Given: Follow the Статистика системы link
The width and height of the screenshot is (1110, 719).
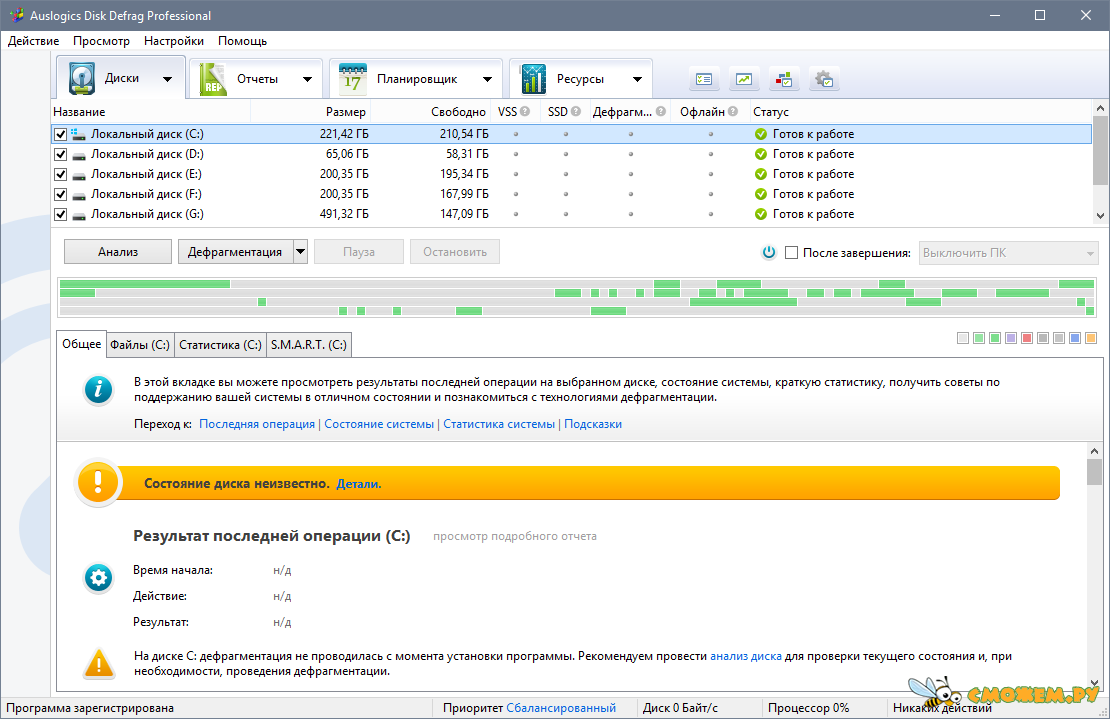Looking at the screenshot, I should coord(499,424).
